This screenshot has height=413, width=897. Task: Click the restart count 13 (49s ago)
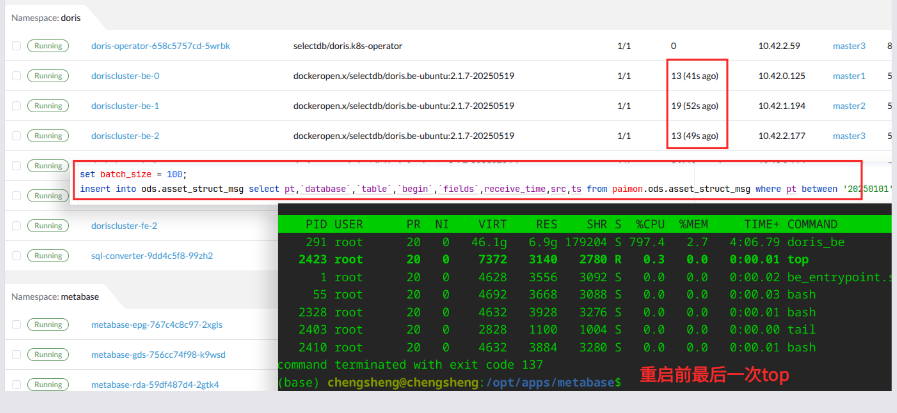694,136
